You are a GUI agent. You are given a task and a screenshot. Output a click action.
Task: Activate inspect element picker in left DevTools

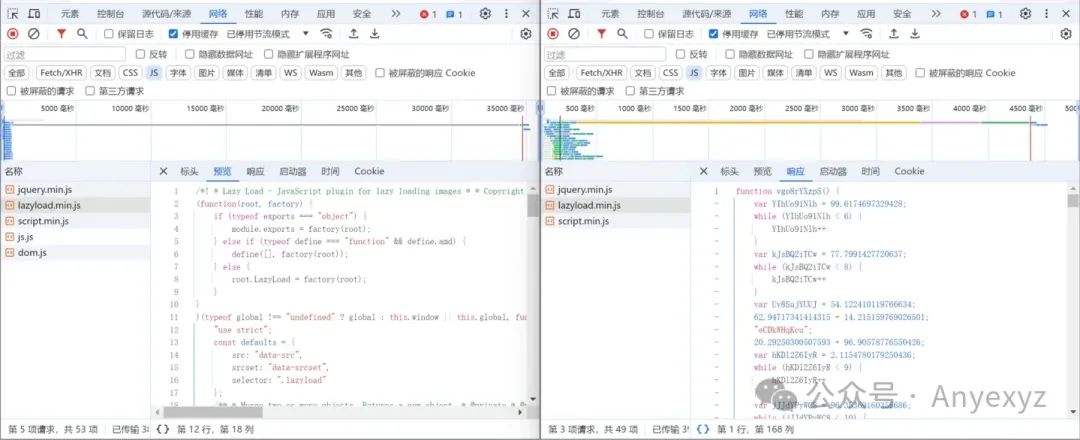pos(13,14)
